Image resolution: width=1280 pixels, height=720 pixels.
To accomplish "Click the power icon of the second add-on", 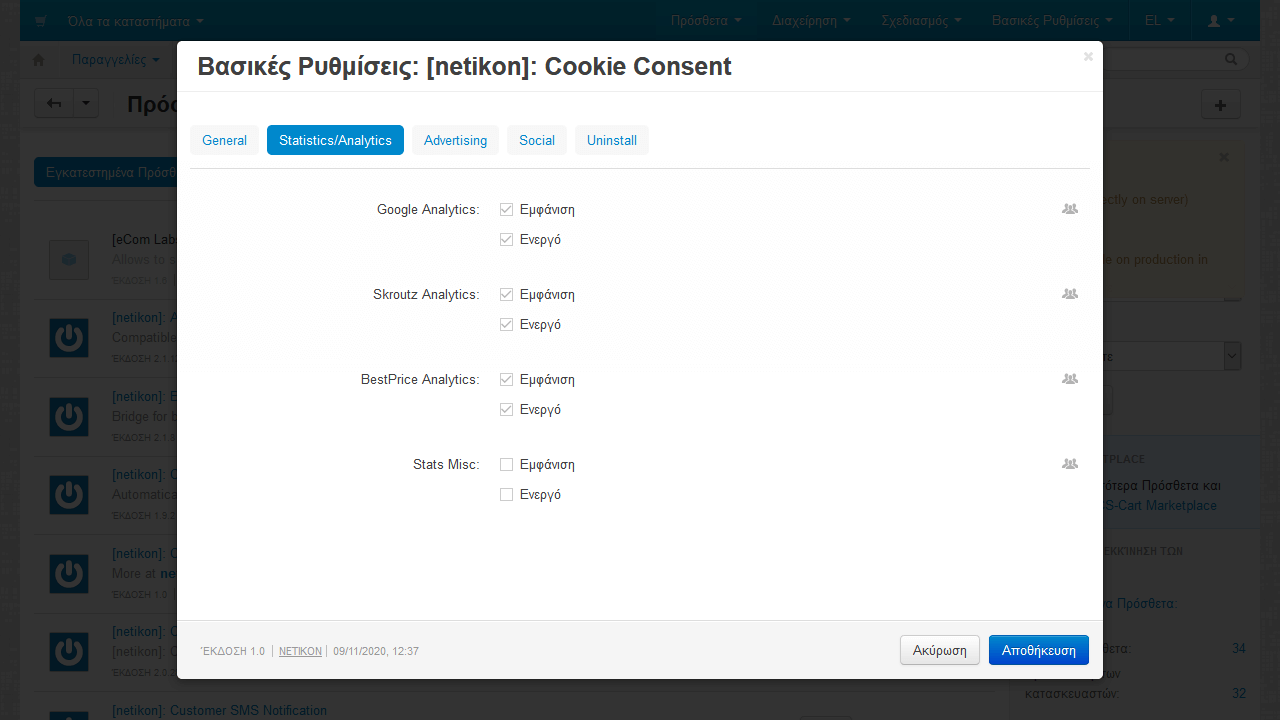I will click(69, 337).
